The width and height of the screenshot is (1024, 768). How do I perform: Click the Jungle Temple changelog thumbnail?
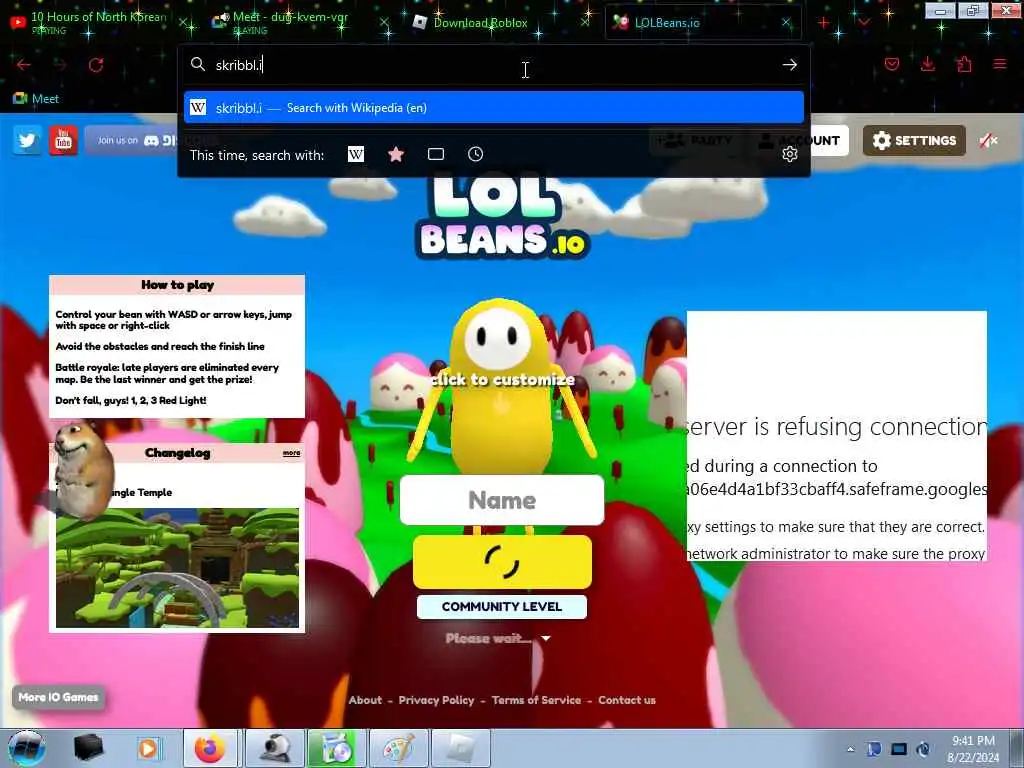pos(178,568)
